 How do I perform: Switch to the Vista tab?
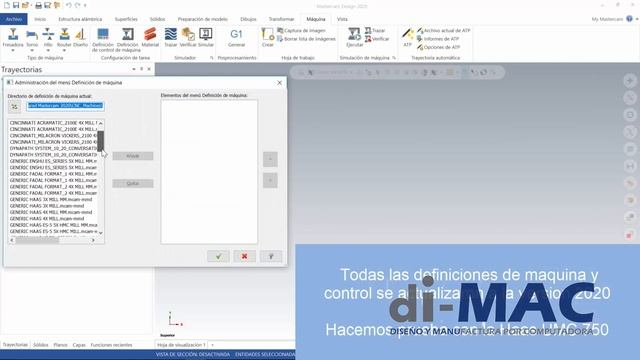pyautogui.click(x=342, y=19)
